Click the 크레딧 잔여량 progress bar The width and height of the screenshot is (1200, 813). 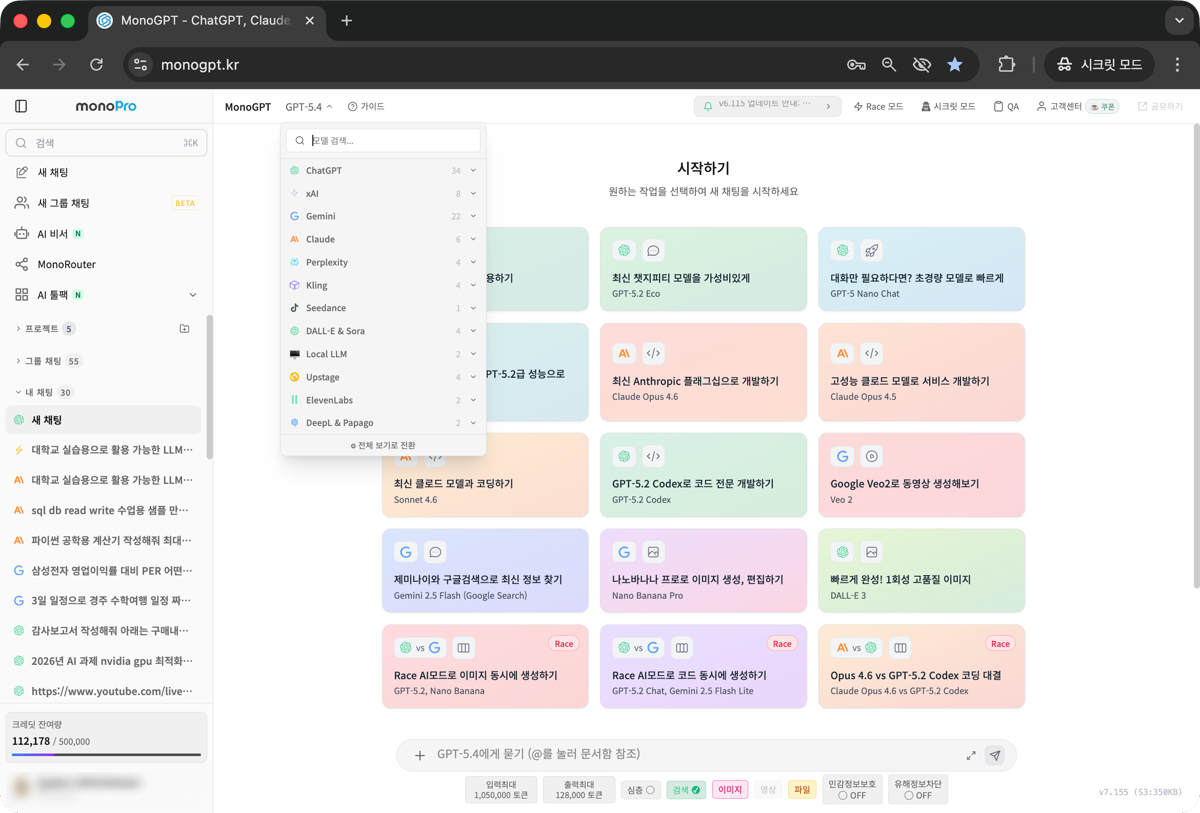point(106,755)
